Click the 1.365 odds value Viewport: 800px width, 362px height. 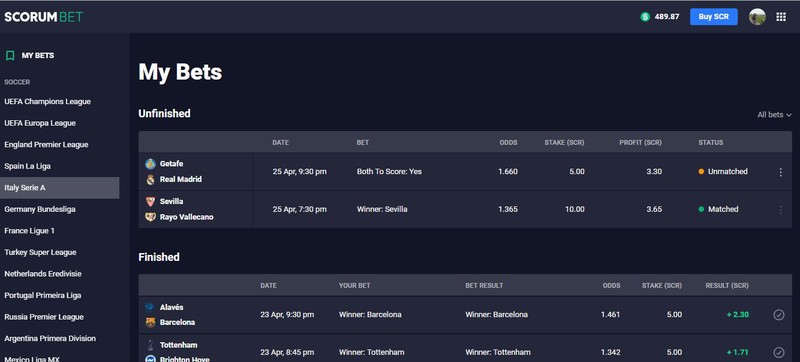508,209
